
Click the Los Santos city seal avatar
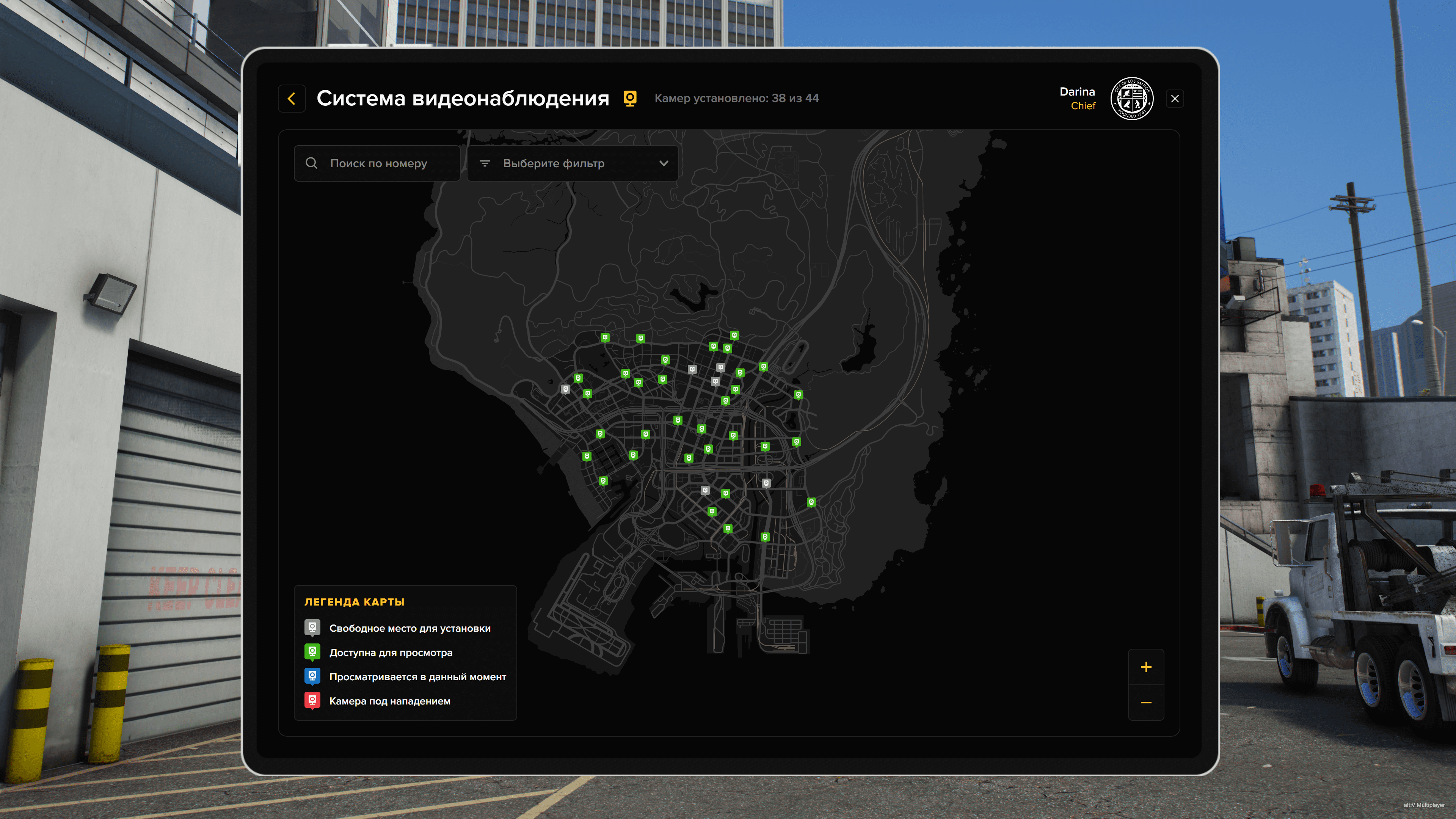[x=1131, y=99]
